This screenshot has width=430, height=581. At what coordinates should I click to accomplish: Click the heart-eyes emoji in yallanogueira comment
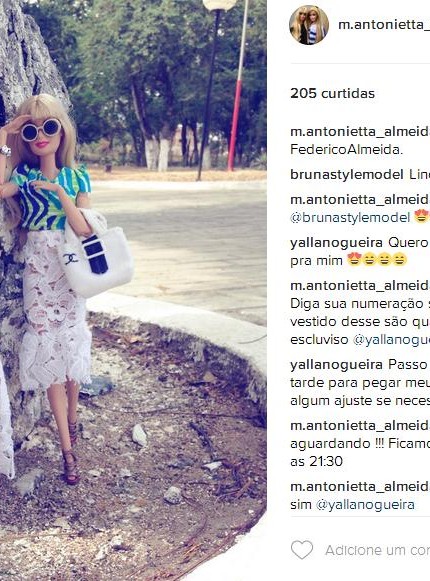pos(355,260)
